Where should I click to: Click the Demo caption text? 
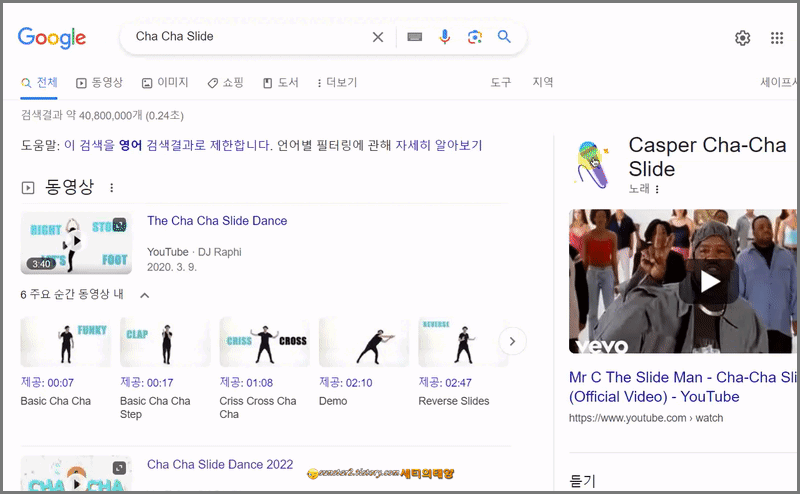click(333, 401)
